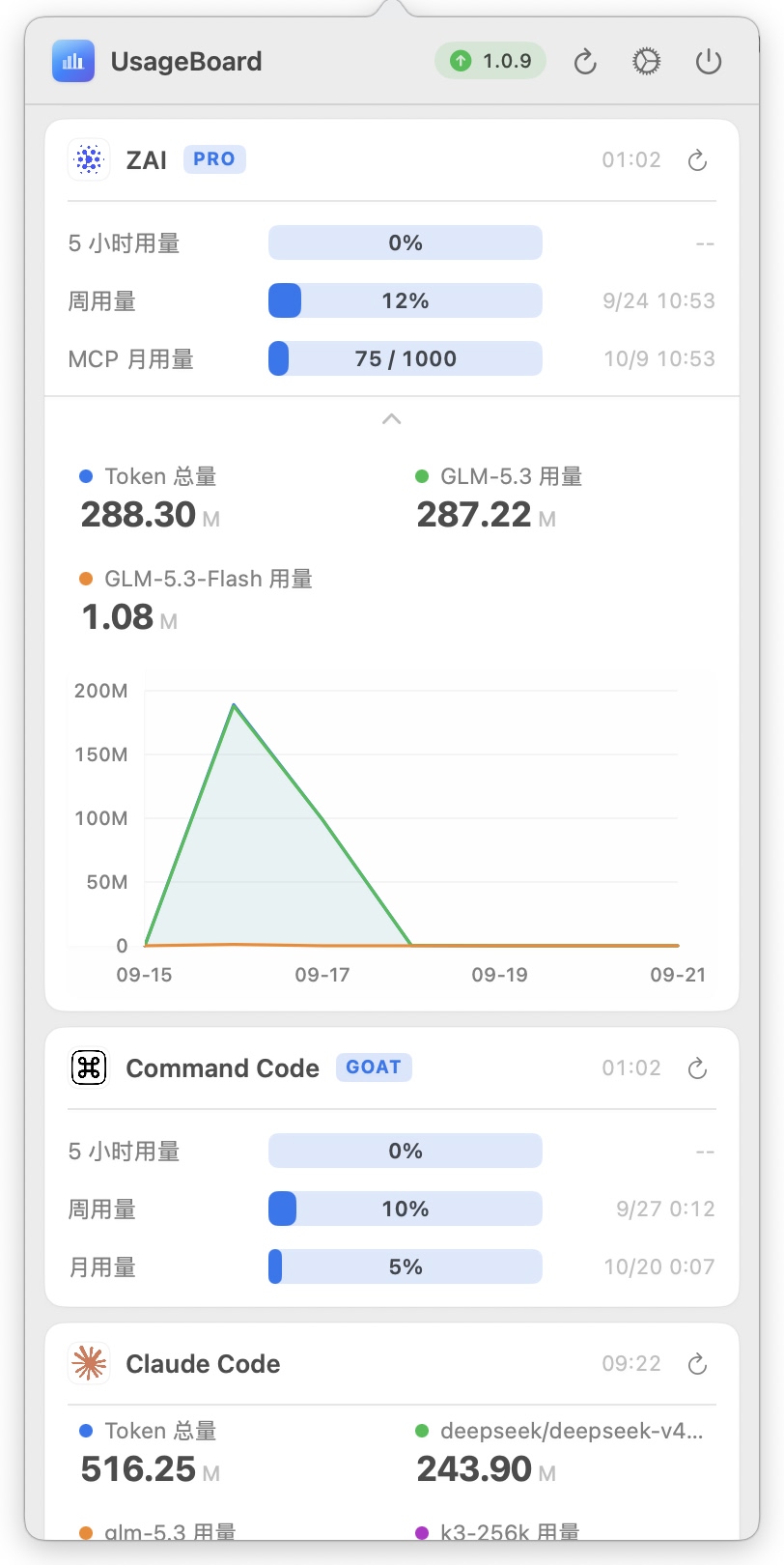Click the 10/20 0:07 reset time
The image size is (784, 1565).
point(659,1266)
